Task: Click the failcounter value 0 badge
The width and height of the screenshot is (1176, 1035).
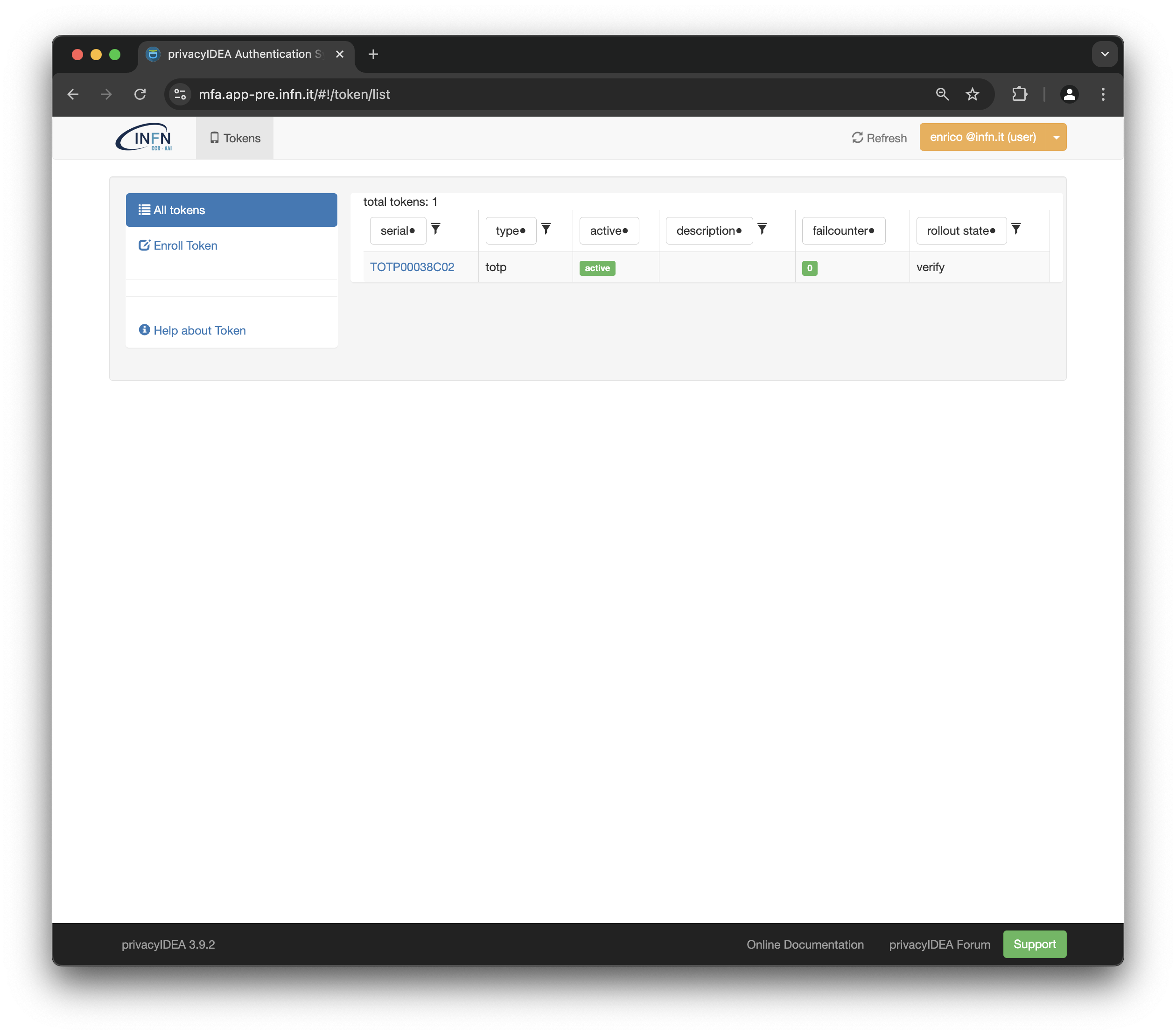Action: pos(810,268)
